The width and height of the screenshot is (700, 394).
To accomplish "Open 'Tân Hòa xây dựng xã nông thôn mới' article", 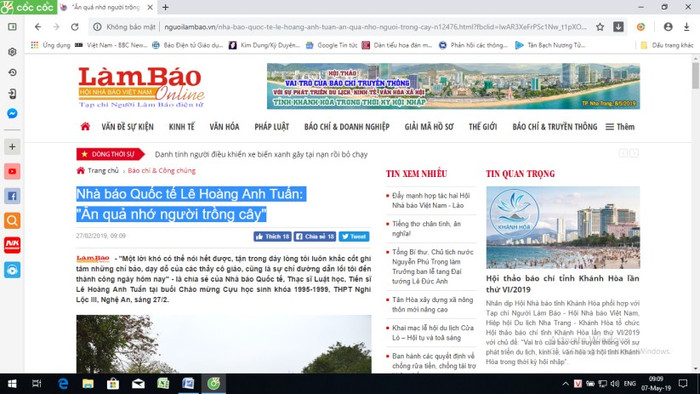I will point(433,304).
